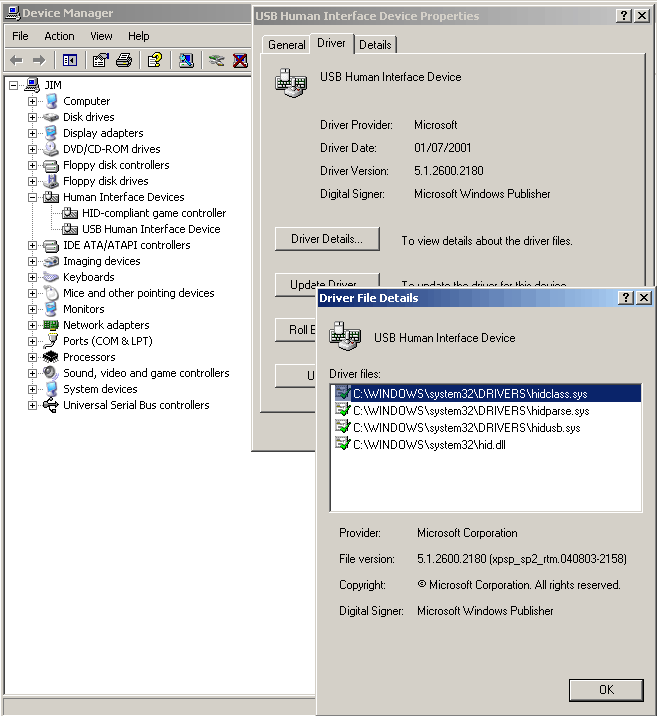Expand the Keyboards node
The height and width of the screenshot is (716, 657).
point(32,277)
